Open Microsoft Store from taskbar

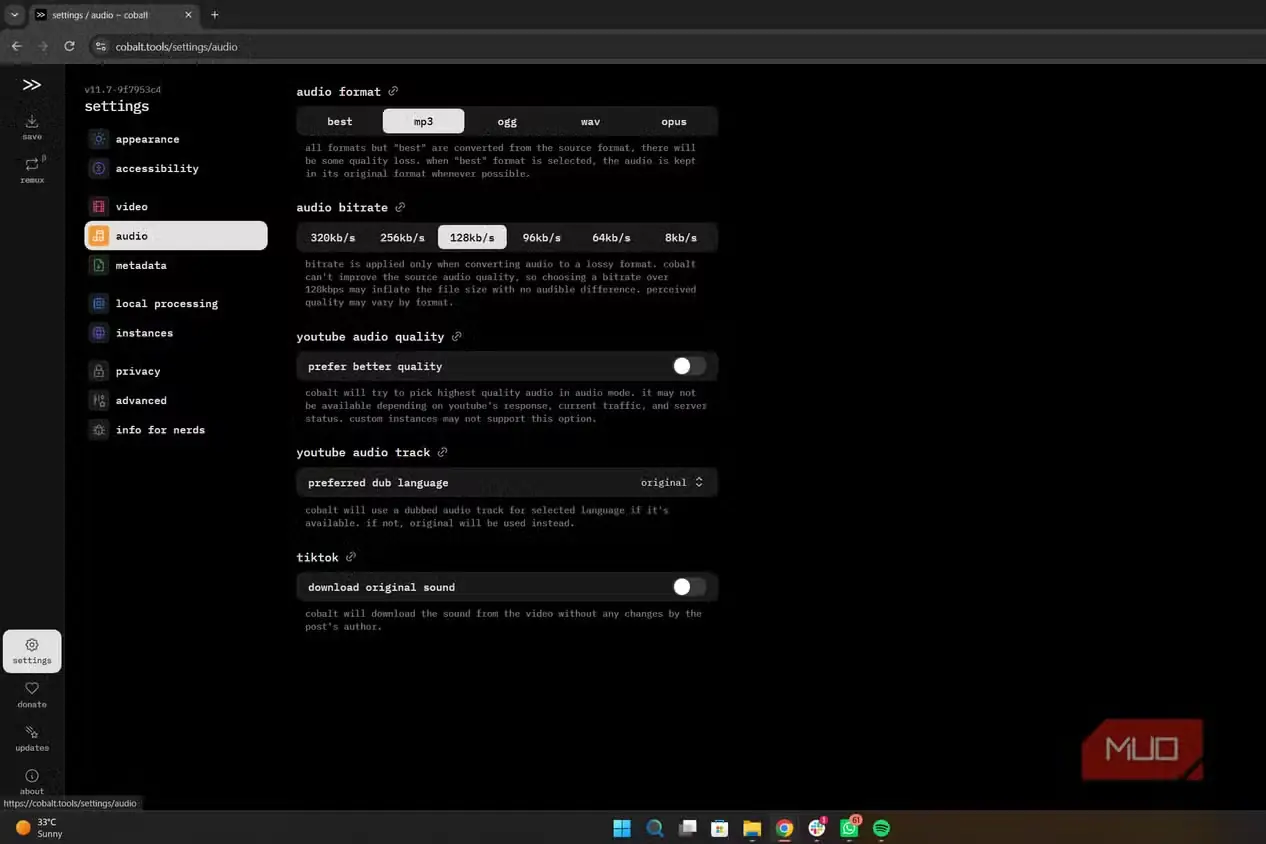tap(719, 828)
